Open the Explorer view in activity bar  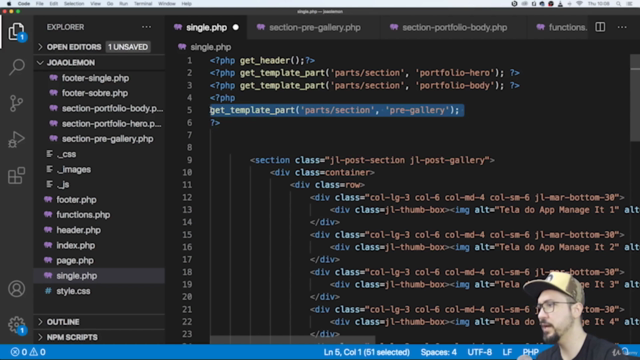[16, 31]
